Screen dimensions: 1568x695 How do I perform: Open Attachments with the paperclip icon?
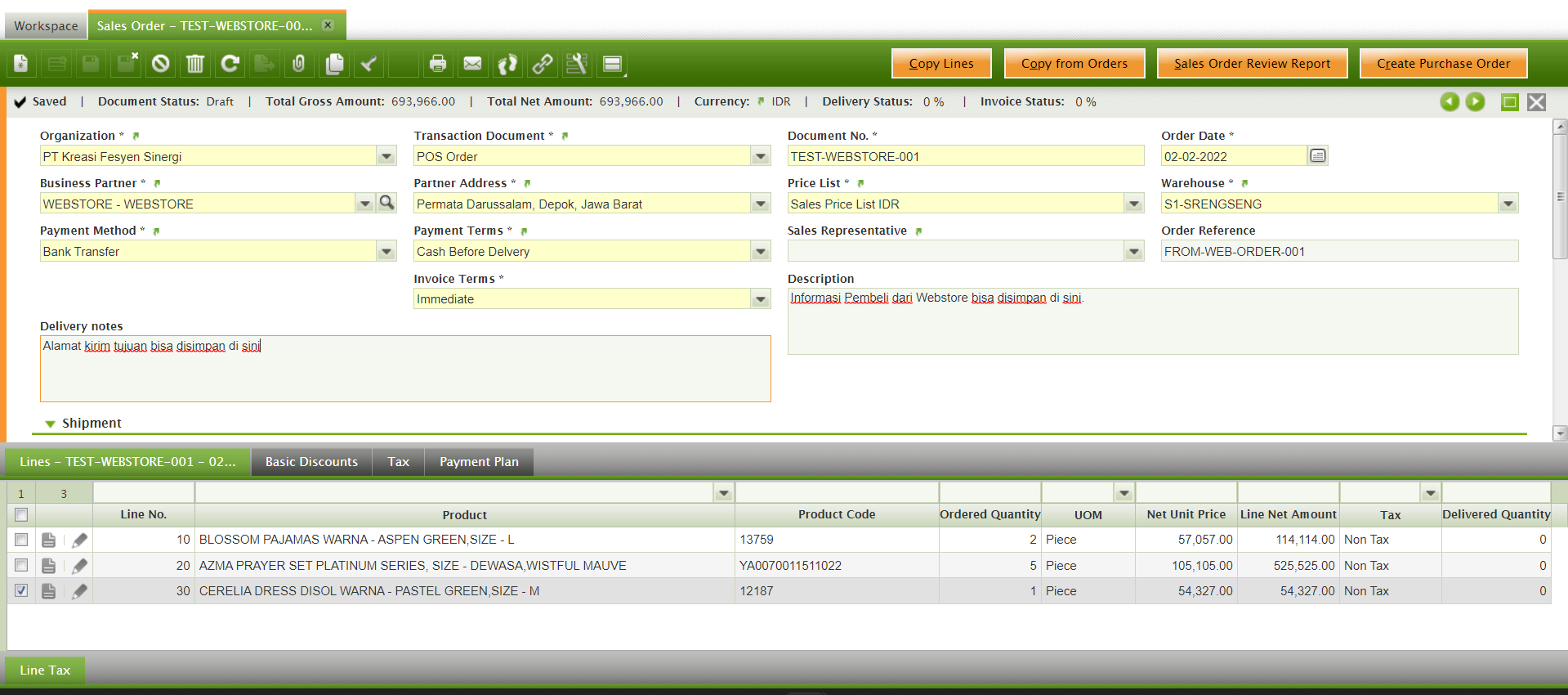point(299,64)
